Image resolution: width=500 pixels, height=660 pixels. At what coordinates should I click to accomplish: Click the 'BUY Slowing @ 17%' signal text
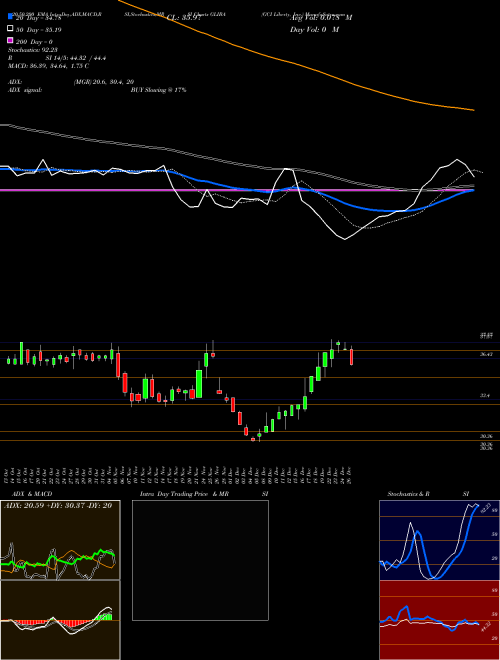(x=158, y=90)
